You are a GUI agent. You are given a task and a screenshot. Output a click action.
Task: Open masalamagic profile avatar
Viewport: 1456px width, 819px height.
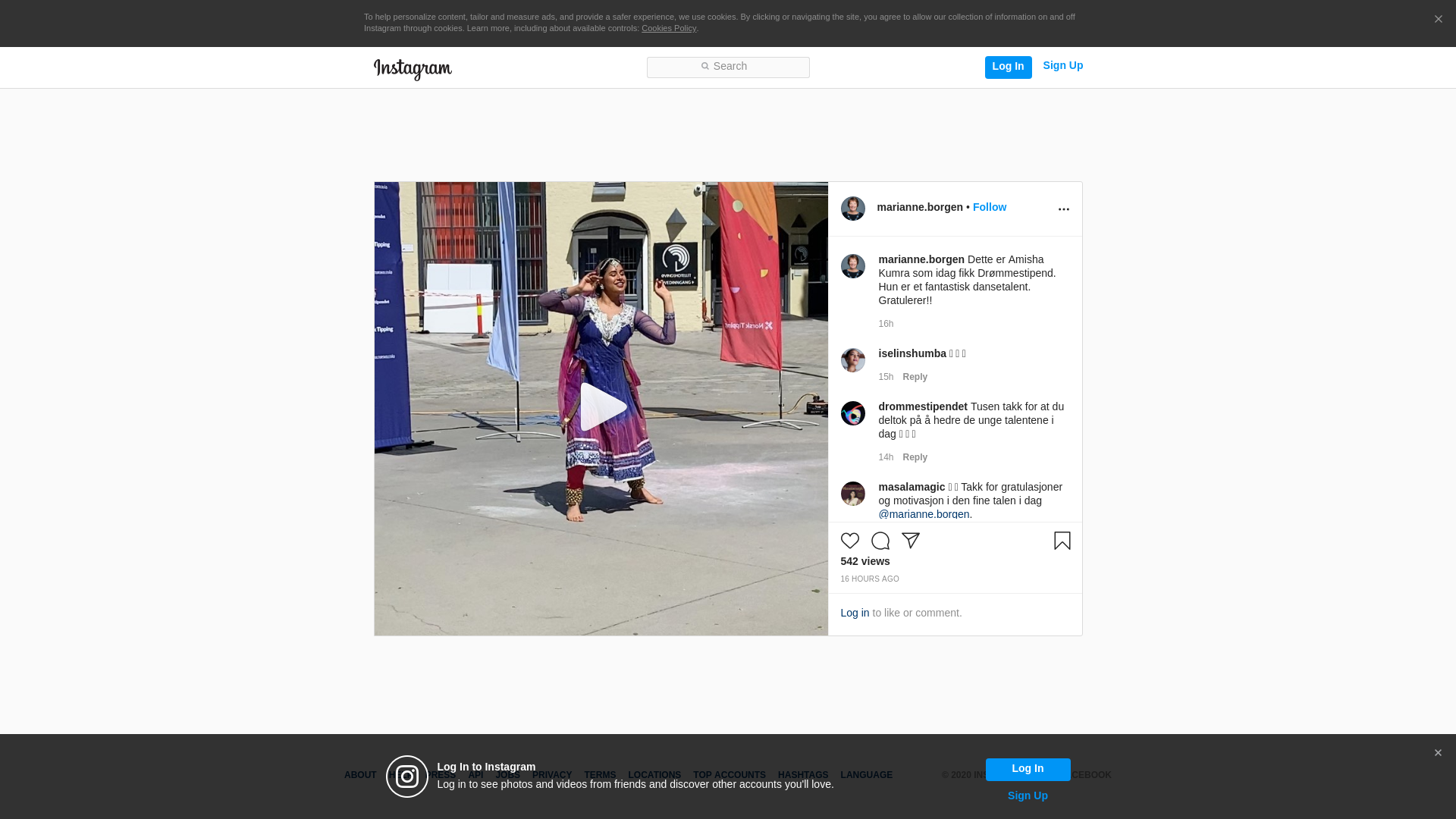click(852, 494)
